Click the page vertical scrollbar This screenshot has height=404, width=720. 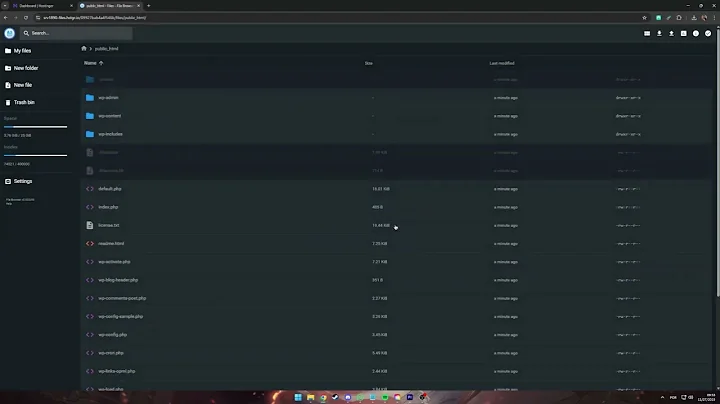pyautogui.click(x=718, y=161)
